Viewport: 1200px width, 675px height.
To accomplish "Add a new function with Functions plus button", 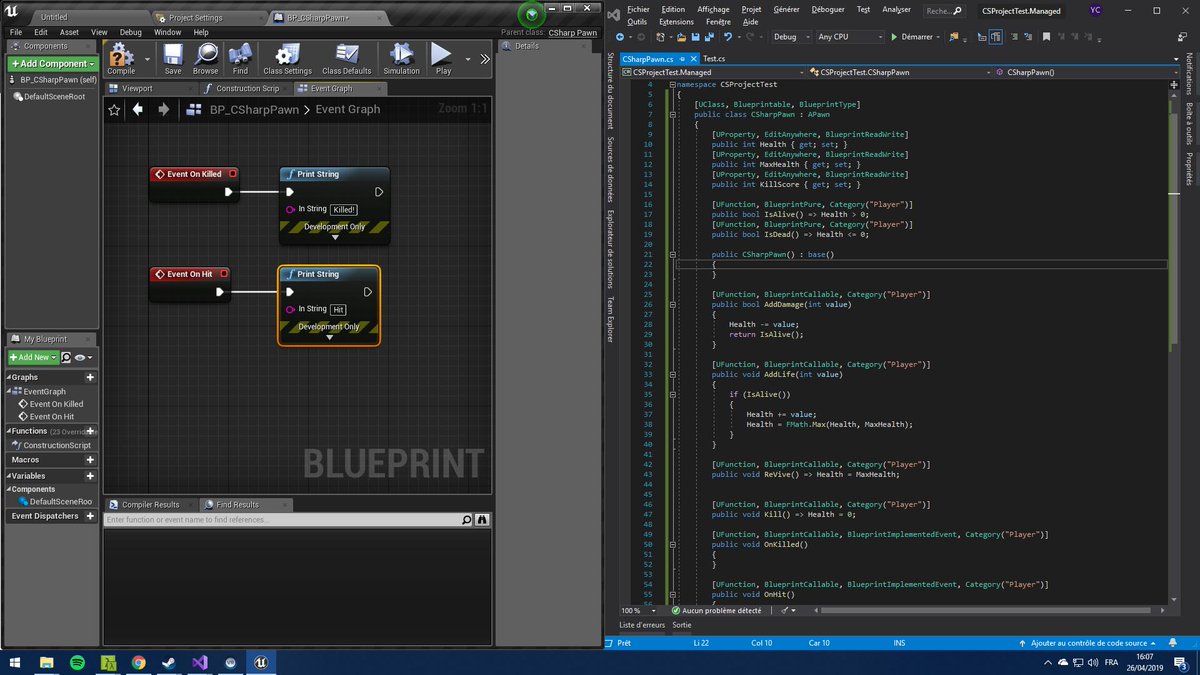I will 90,431.
